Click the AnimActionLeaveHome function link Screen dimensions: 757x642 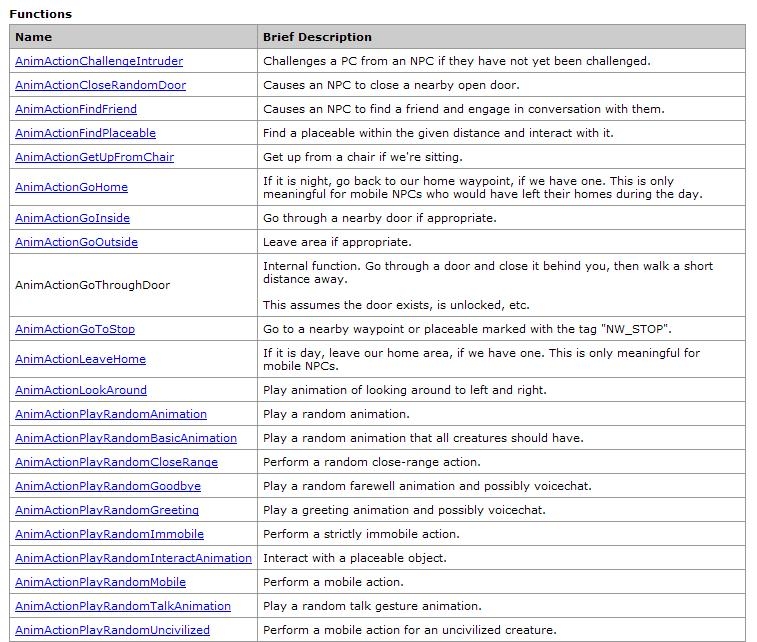(x=80, y=359)
